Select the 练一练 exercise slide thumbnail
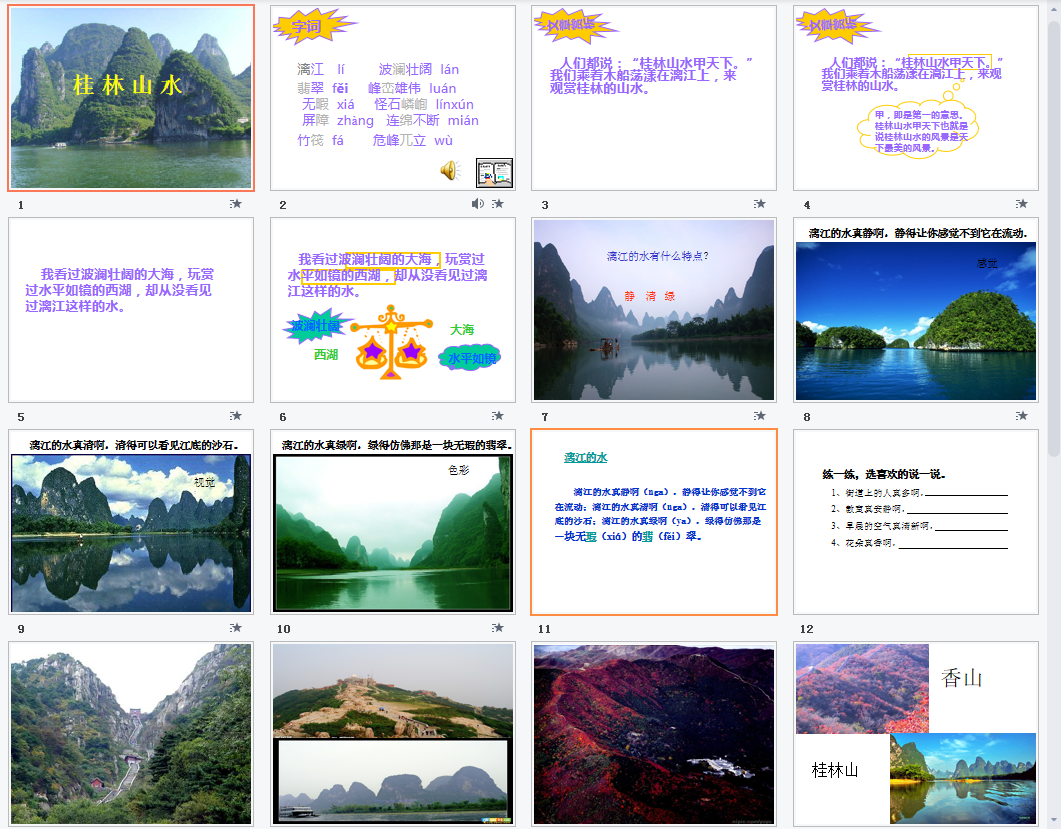The height and width of the screenshot is (829, 1061). click(916, 522)
